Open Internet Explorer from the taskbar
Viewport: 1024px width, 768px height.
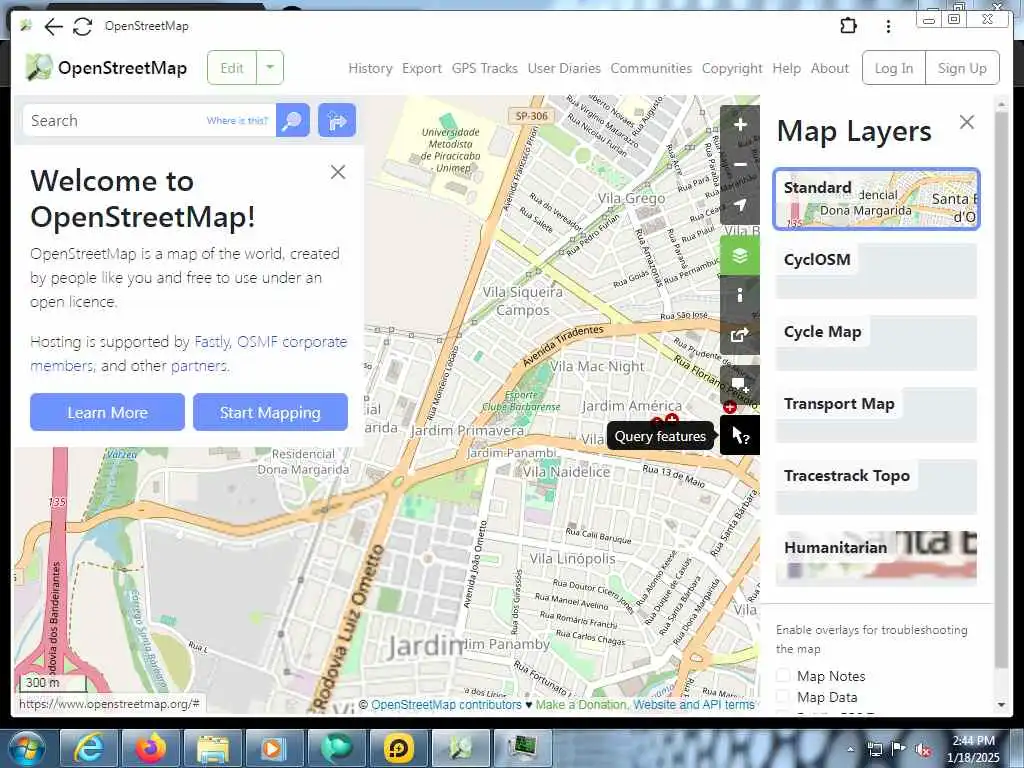(88, 748)
